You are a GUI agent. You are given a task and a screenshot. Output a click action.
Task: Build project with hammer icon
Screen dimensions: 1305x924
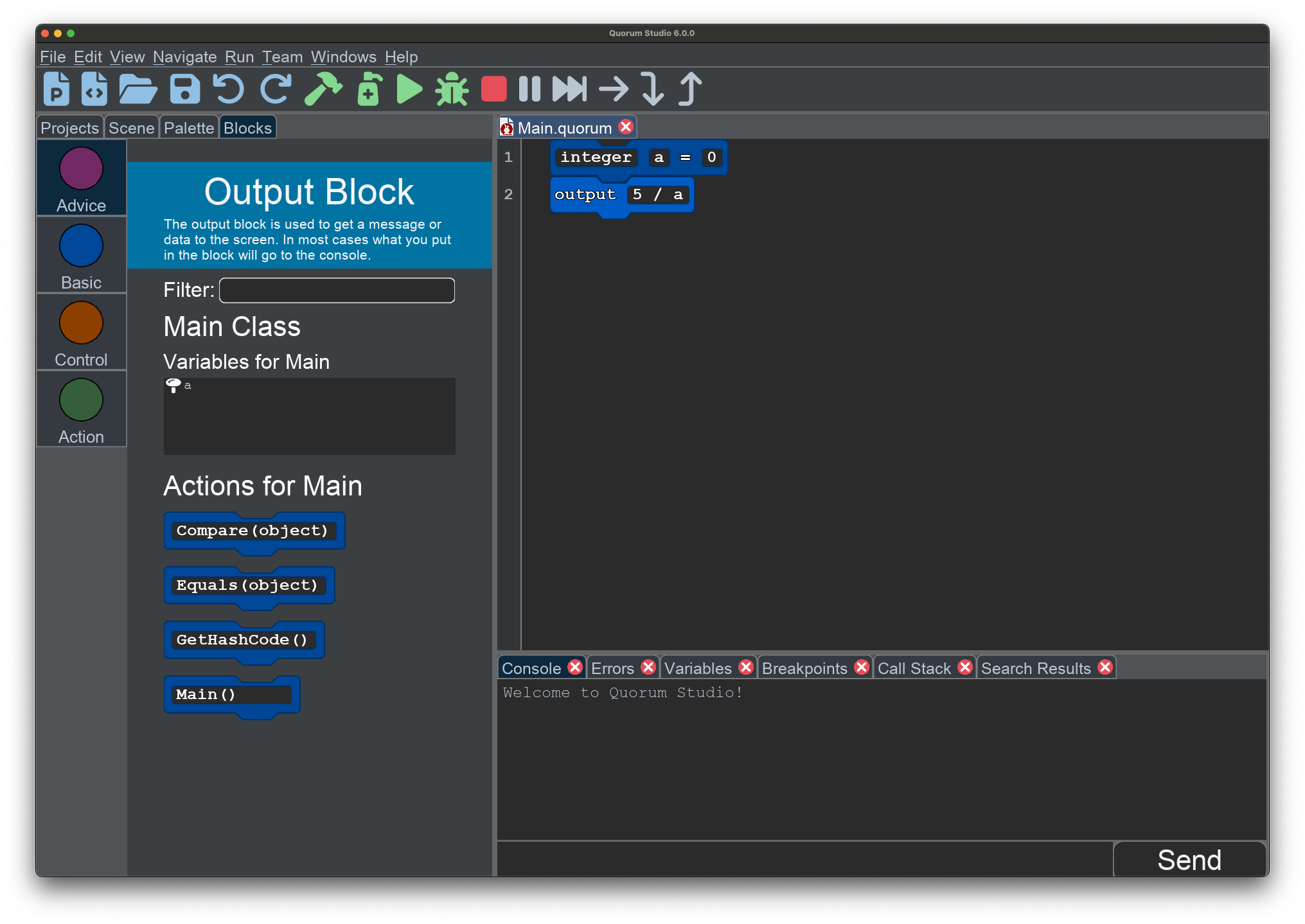click(323, 89)
